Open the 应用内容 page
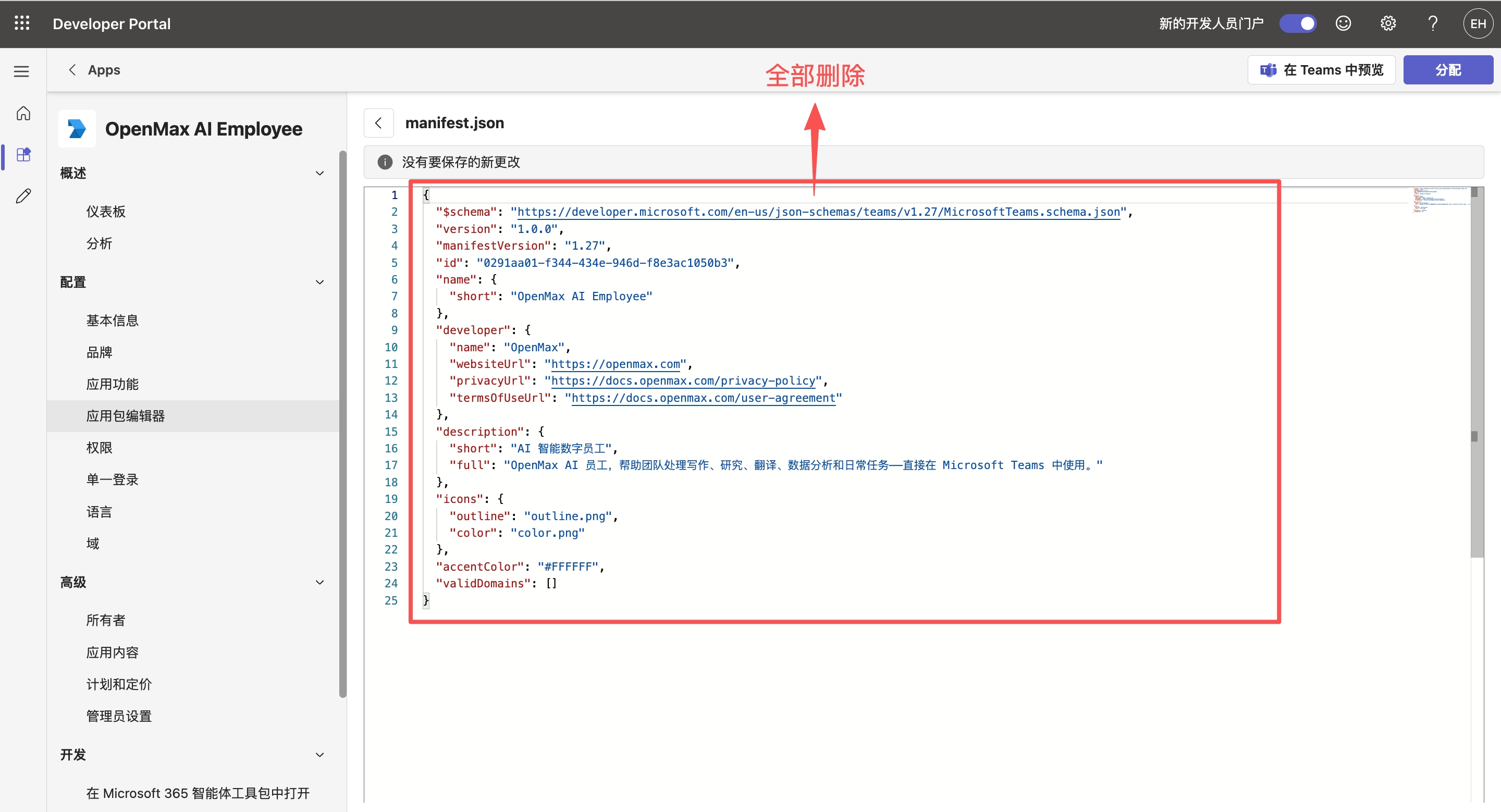Viewport: 1501px width, 812px height. click(113, 652)
